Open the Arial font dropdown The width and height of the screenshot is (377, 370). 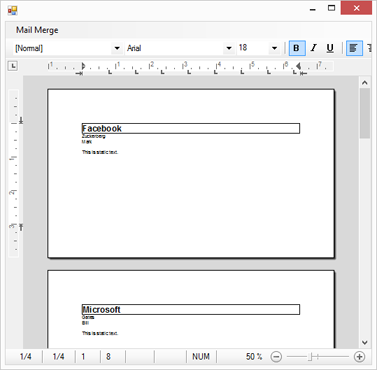click(x=229, y=48)
